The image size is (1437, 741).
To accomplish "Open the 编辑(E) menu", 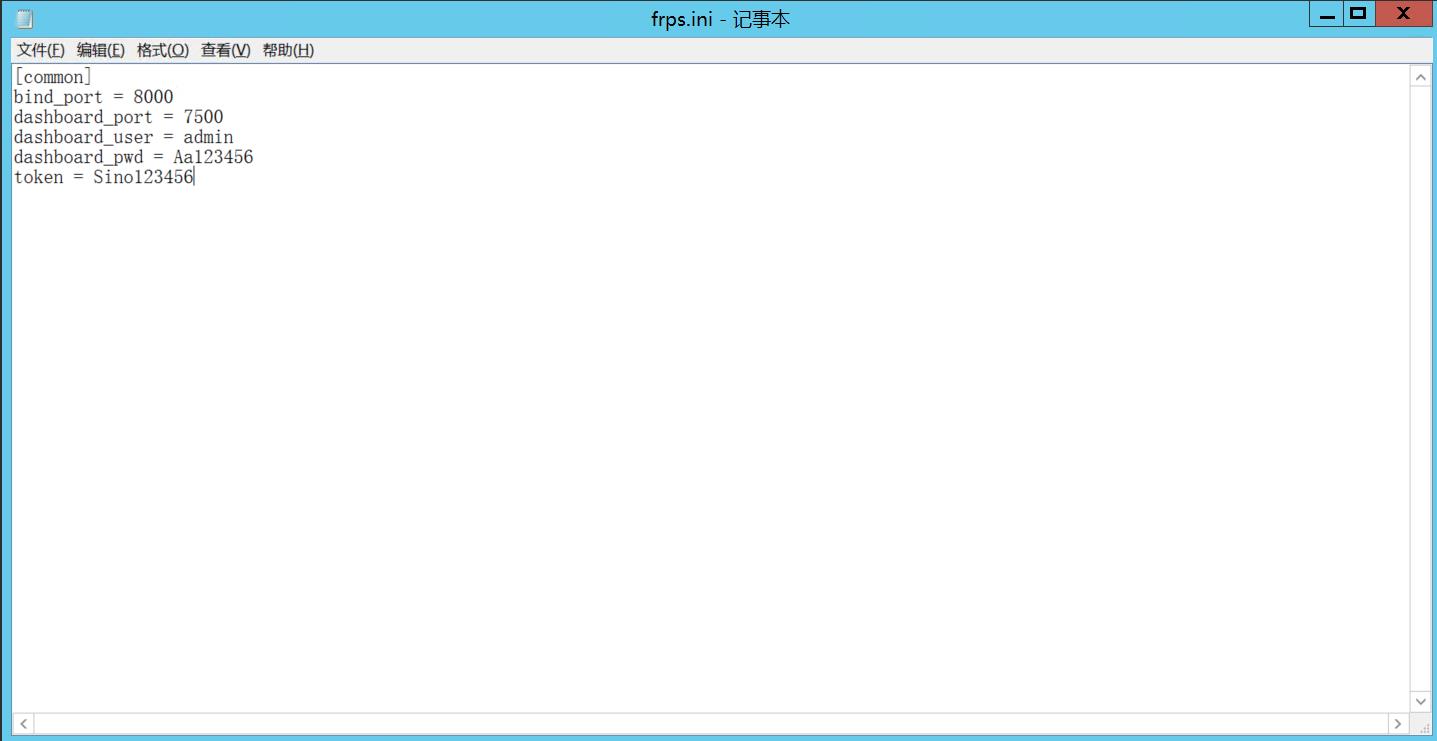I will pyautogui.click(x=101, y=50).
